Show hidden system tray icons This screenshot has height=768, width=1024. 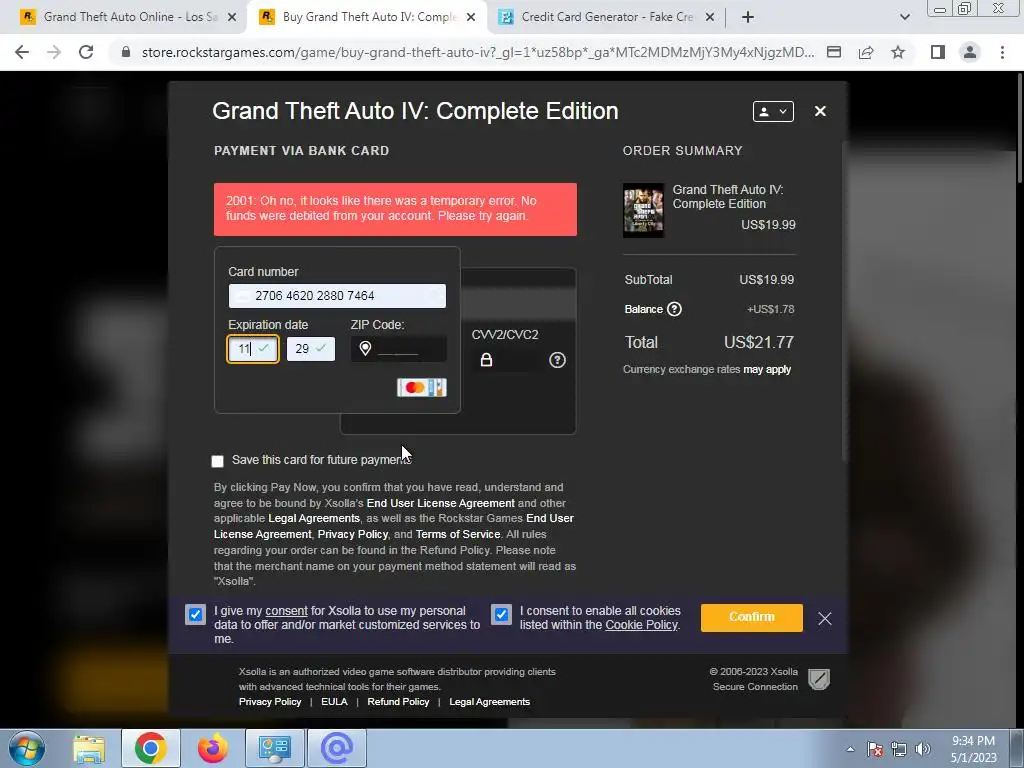click(850, 749)
